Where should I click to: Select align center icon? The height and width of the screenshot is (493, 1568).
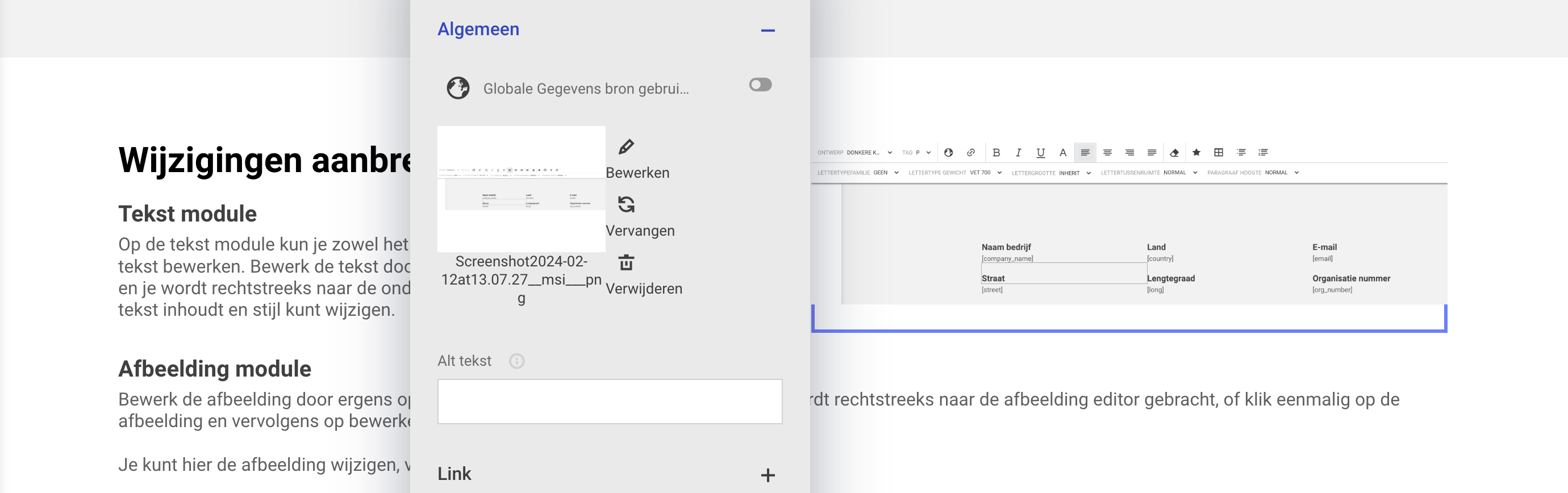pos(1107,153)
